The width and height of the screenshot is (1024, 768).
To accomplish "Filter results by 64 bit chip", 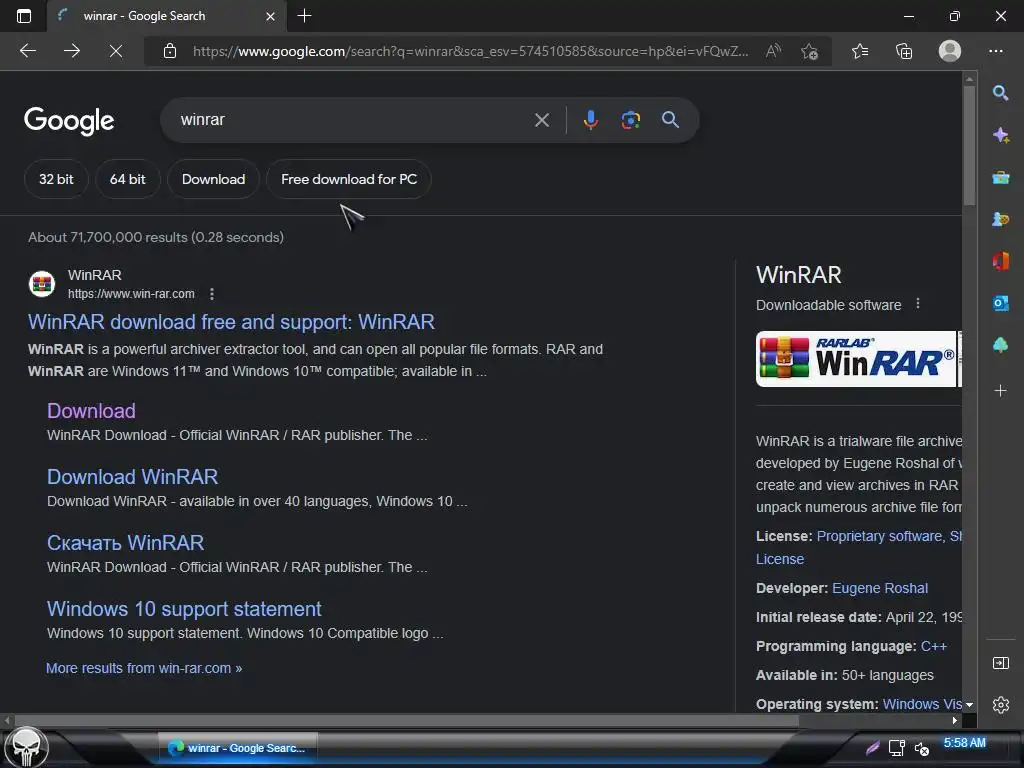I will tap(127, 179).
